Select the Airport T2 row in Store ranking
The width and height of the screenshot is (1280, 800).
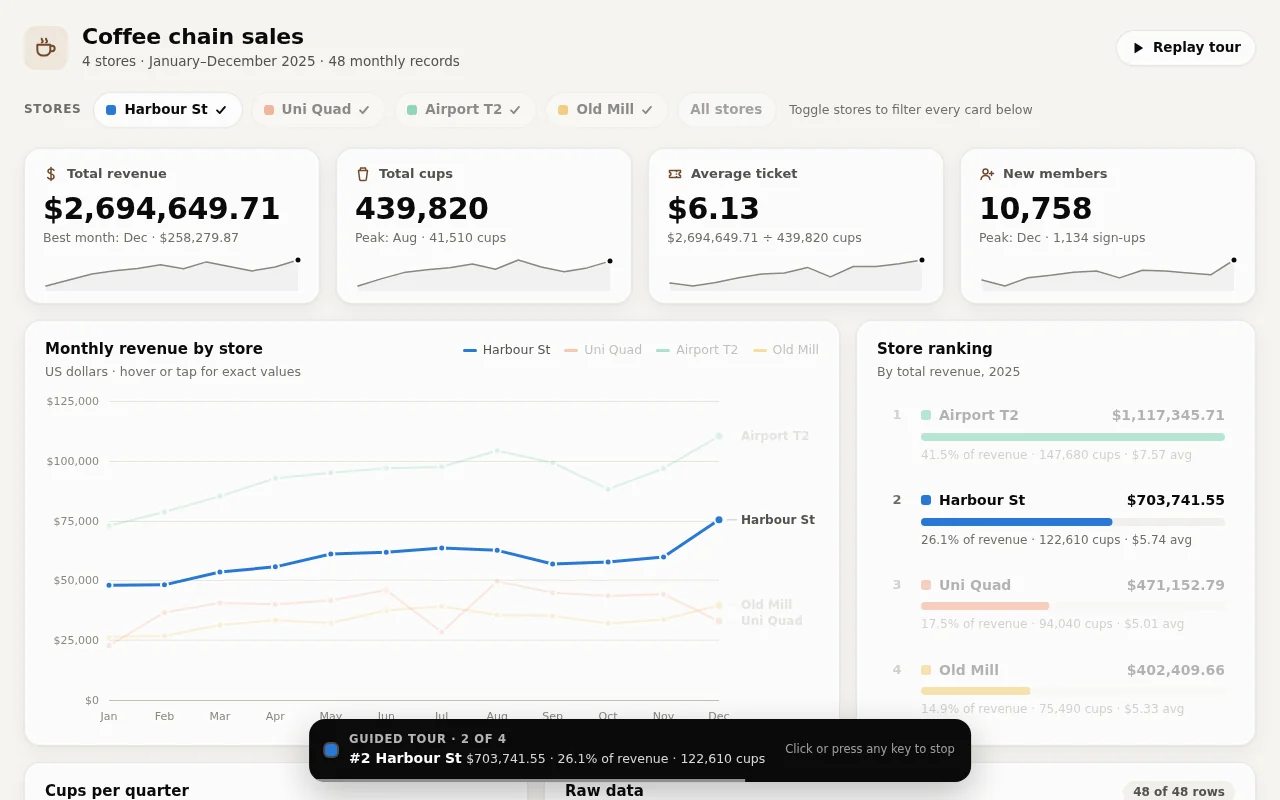tap(1056, 434)
